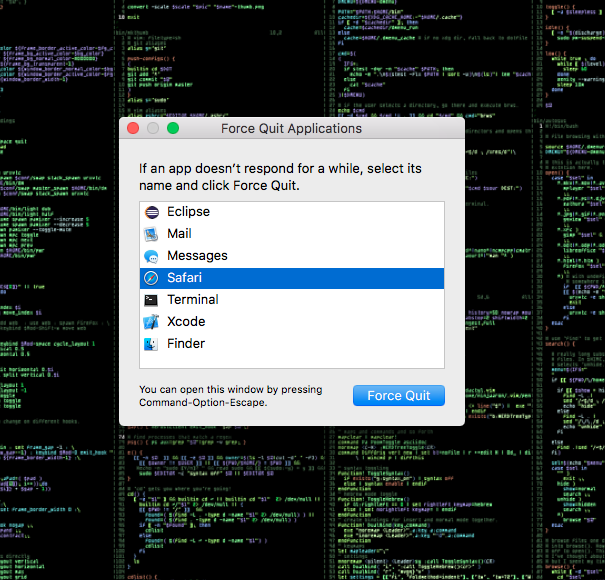605x580 pixels.
Task: Click the Force Quit Applications title bar
Action: (x=291, y=129)
